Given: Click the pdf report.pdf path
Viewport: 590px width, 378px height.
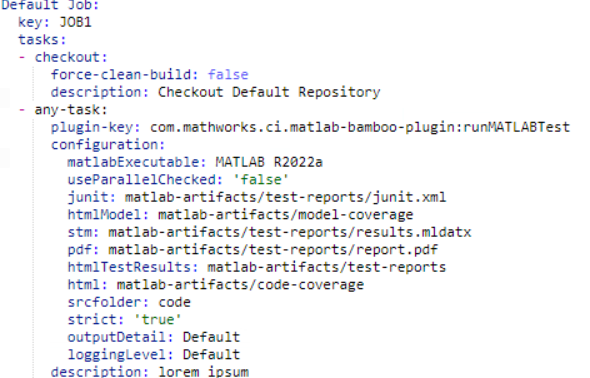Looking at the screenshot, I should pos(273,250).
